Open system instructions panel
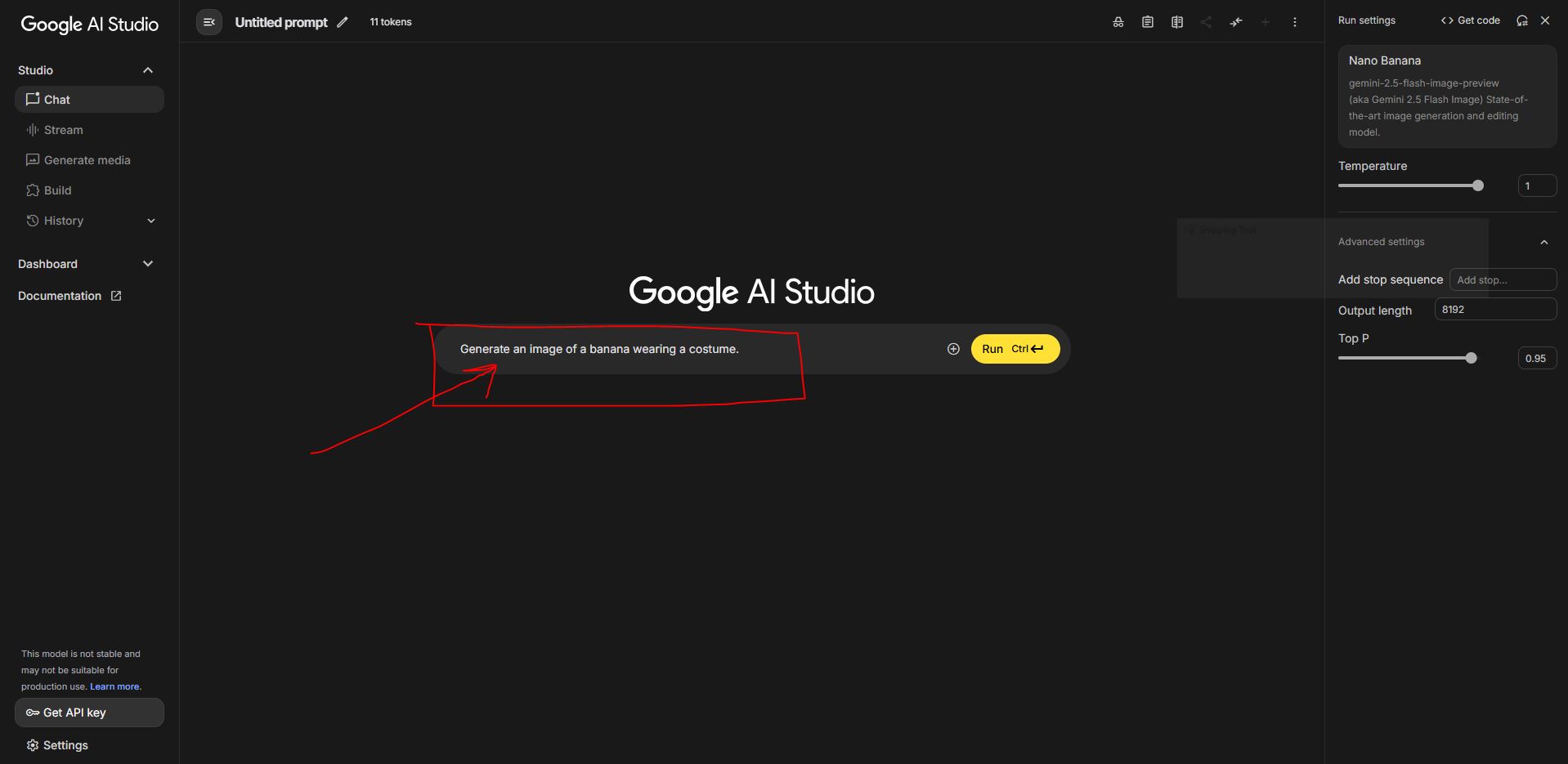The height and width of the screenshot is (764, 1568). pyautogui.click(x=1147, y=22)
